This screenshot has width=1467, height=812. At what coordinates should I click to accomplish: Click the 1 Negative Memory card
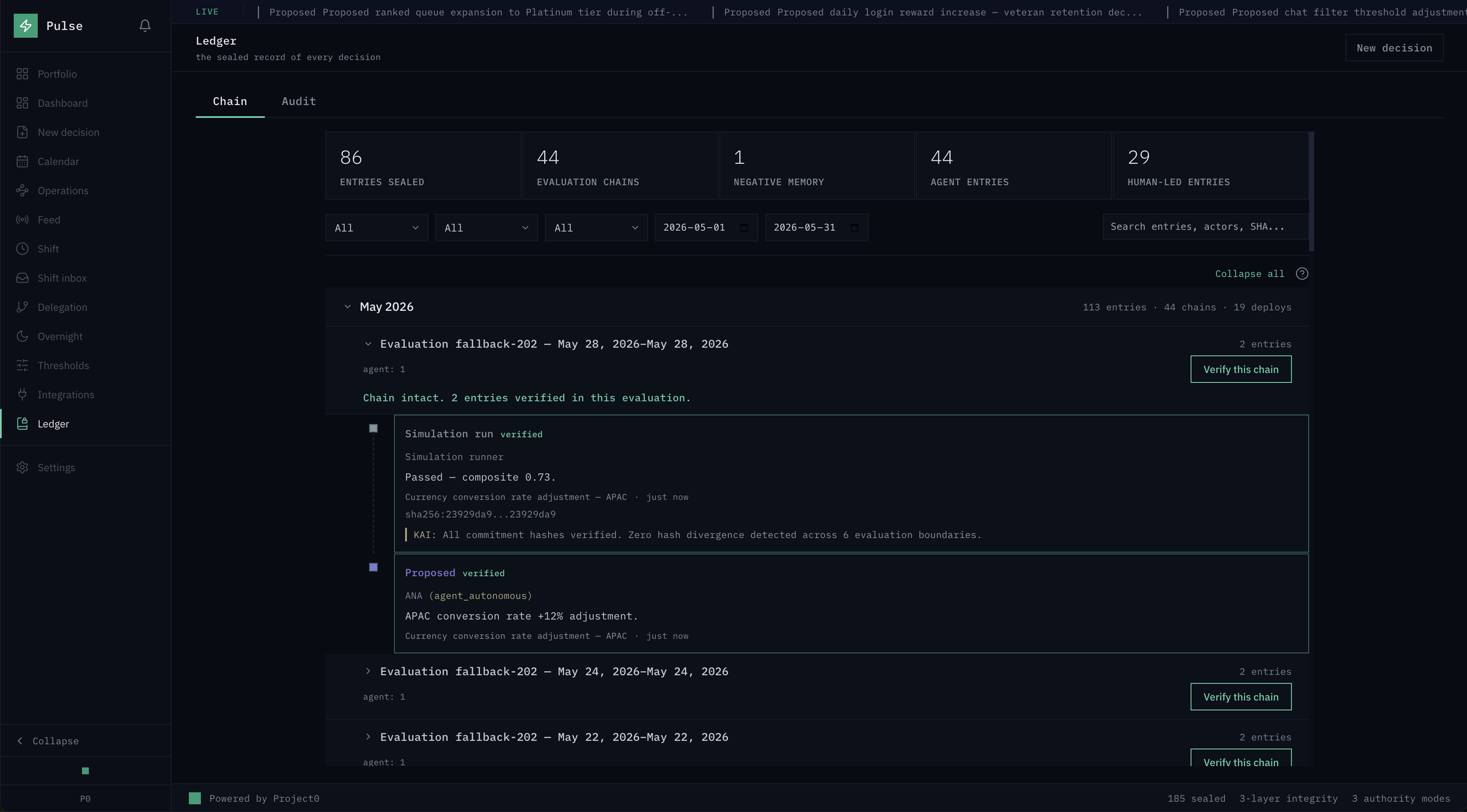click(x=817, y=166)
